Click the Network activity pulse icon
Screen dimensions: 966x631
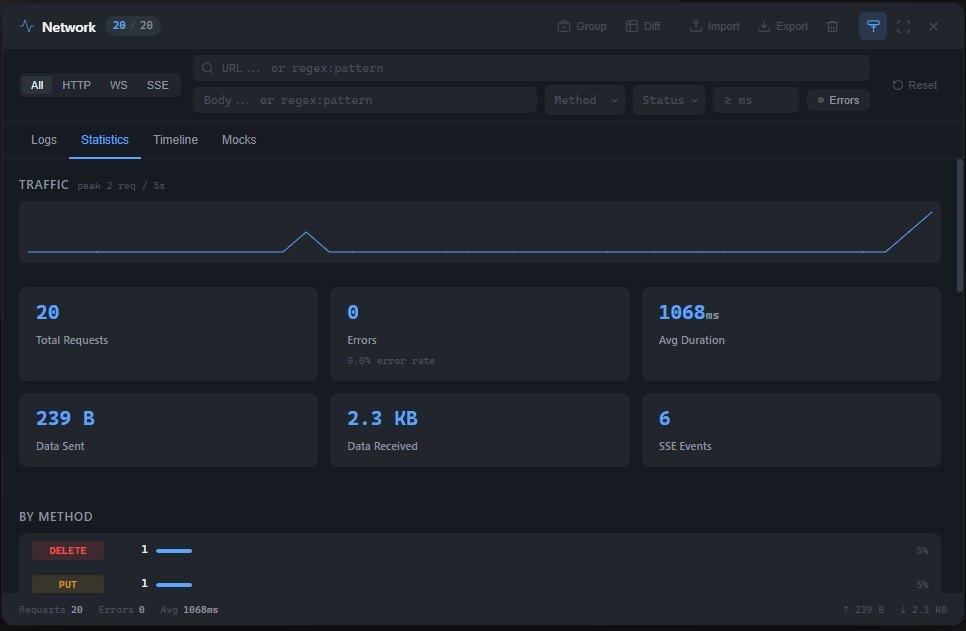tap(27, 26)
